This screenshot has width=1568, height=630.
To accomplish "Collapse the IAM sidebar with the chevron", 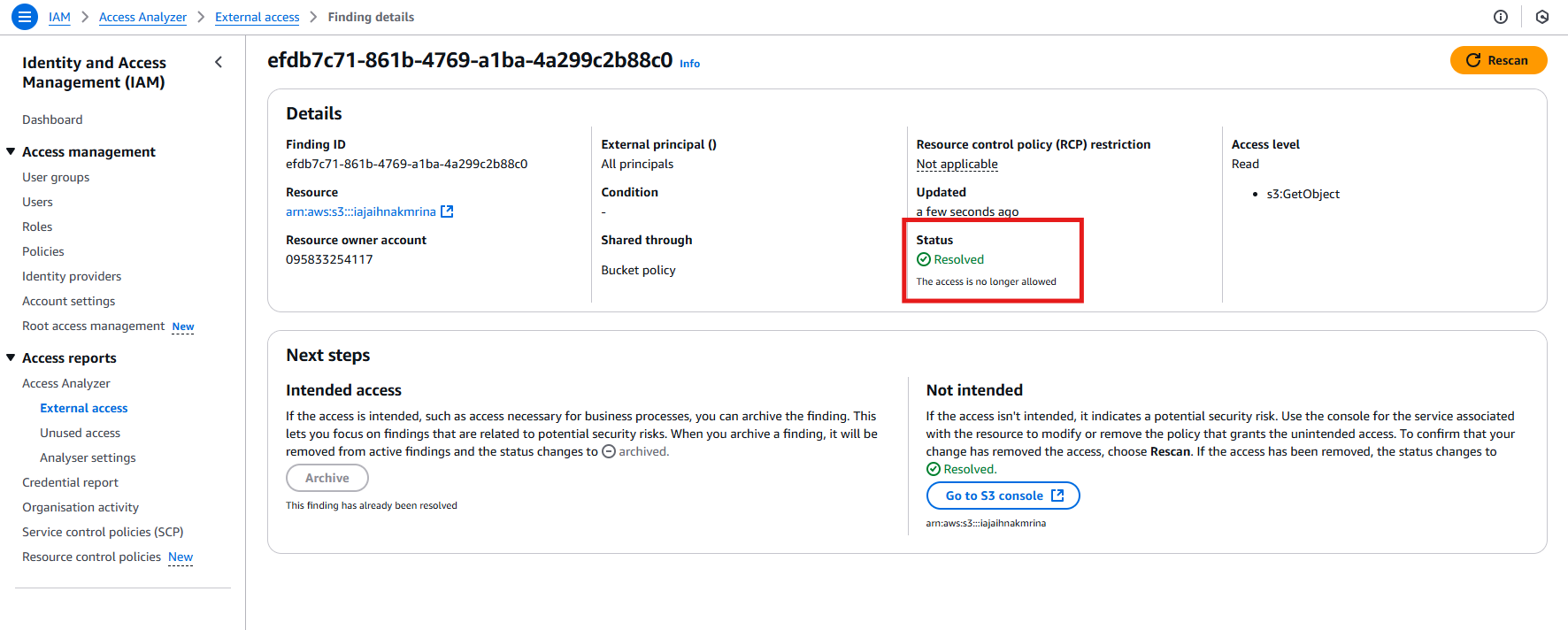I will pos(219,62).
